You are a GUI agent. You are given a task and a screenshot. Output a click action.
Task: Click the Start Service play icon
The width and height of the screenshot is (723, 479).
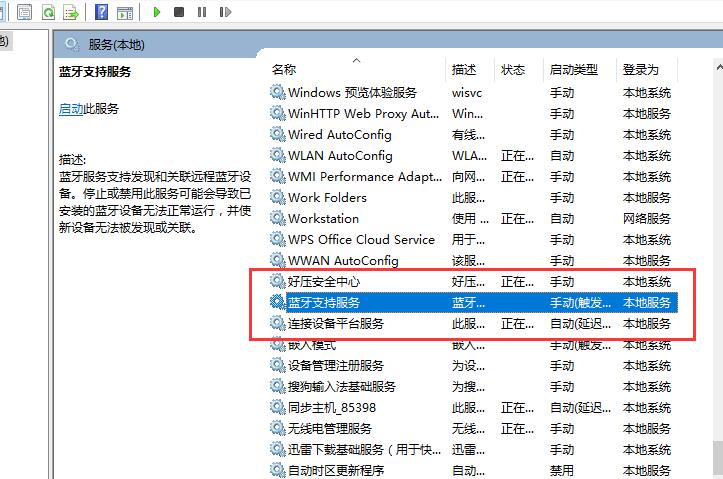tap(157, 12)
